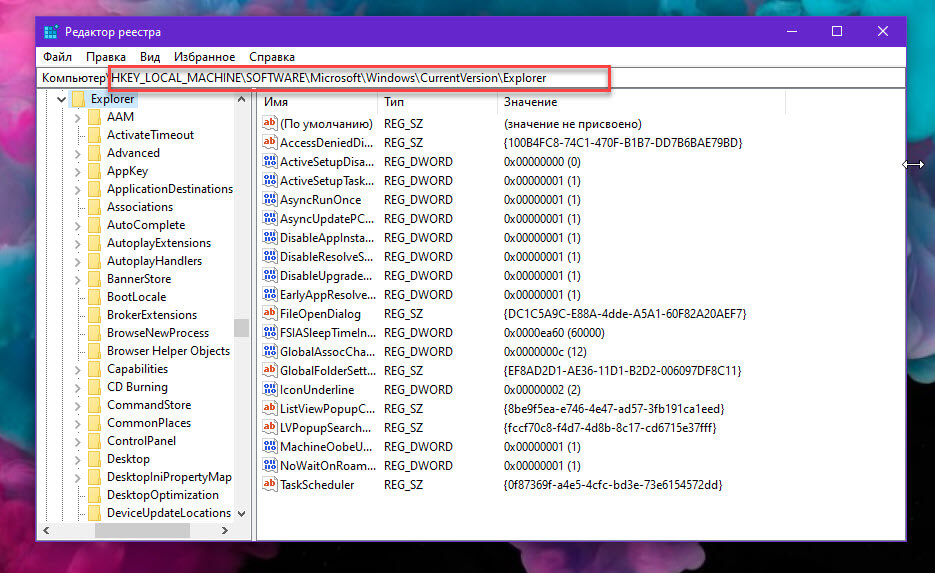Select the CommandStore key

(149, 405)
